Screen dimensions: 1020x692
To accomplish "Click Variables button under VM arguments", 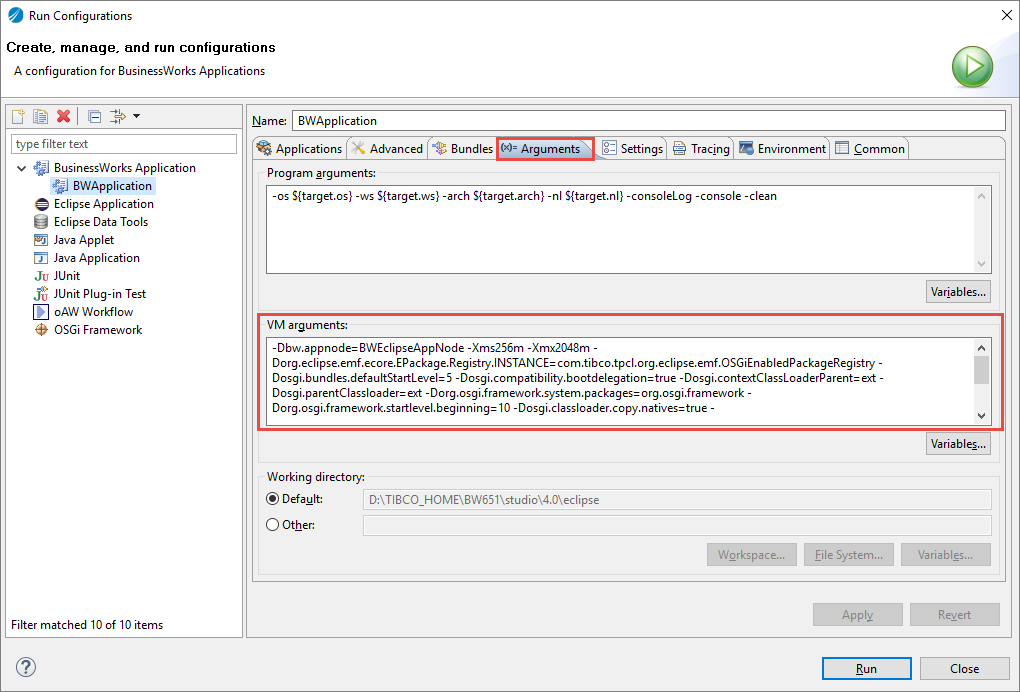I will click(958, 444).
